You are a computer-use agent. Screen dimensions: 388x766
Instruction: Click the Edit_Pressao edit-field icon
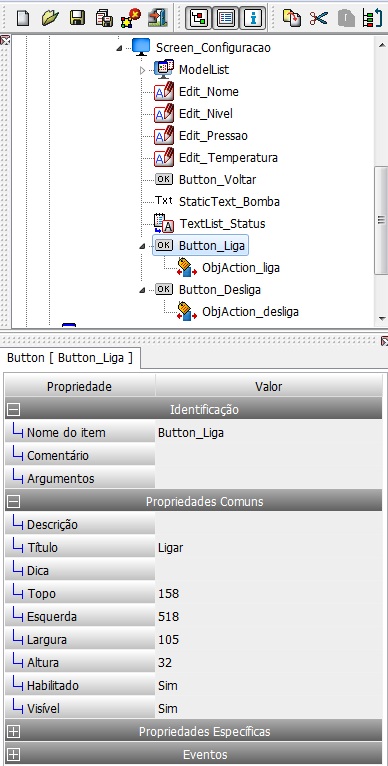point(164,135)
